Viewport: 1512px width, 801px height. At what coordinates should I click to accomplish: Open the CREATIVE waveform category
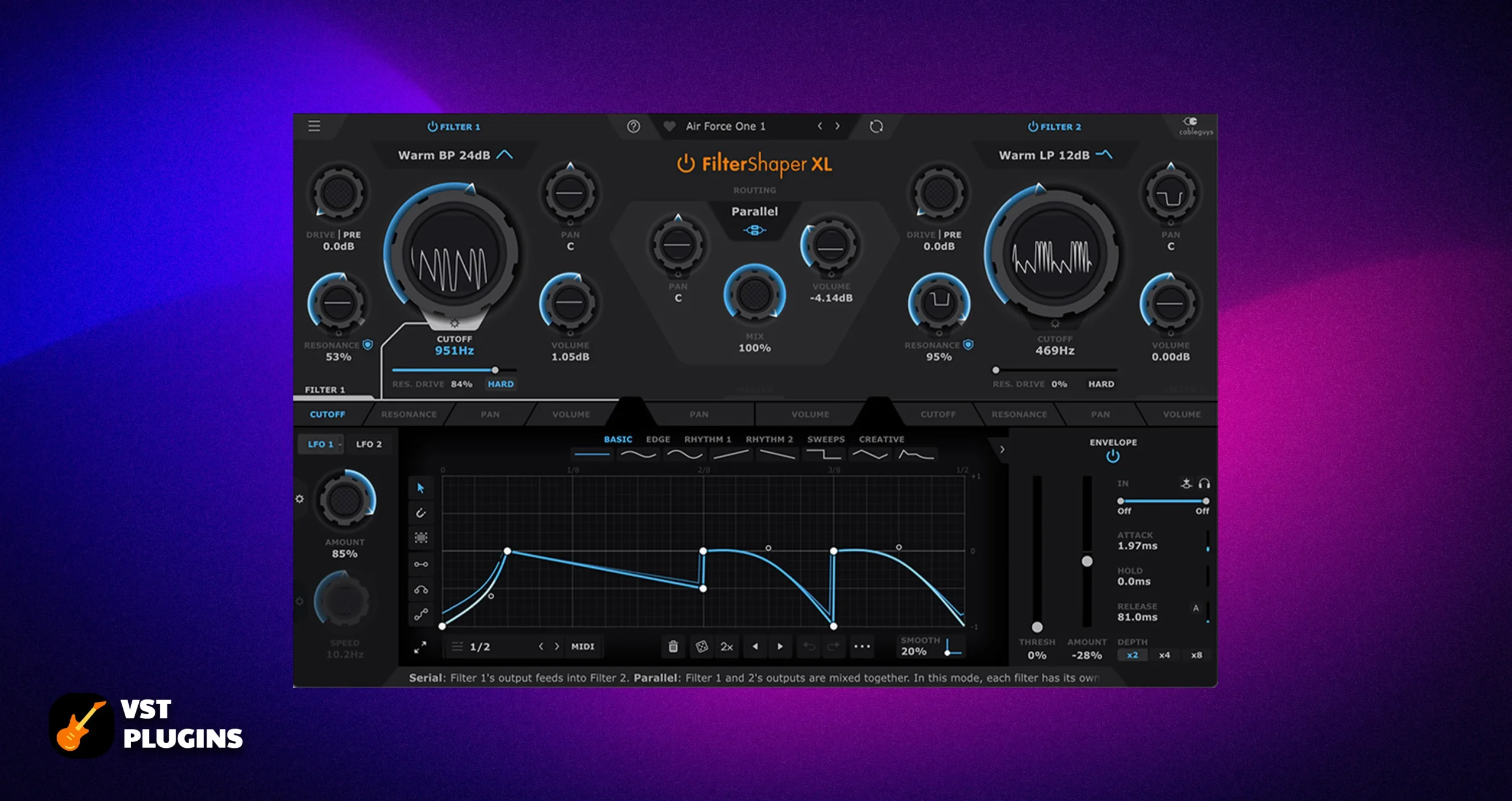pyautogui.click(x=881, y=439)
